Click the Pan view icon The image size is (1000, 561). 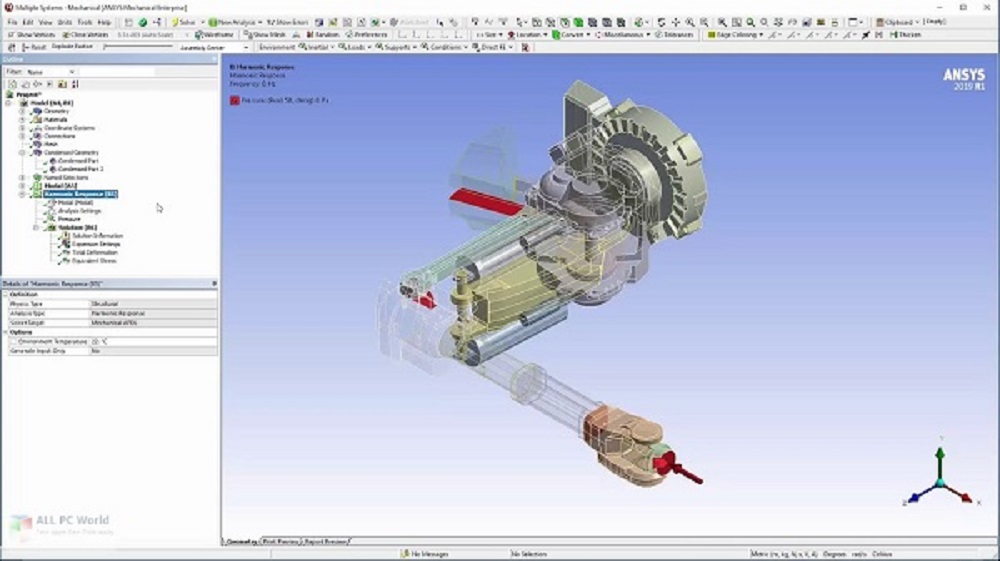tap(675, 22)
